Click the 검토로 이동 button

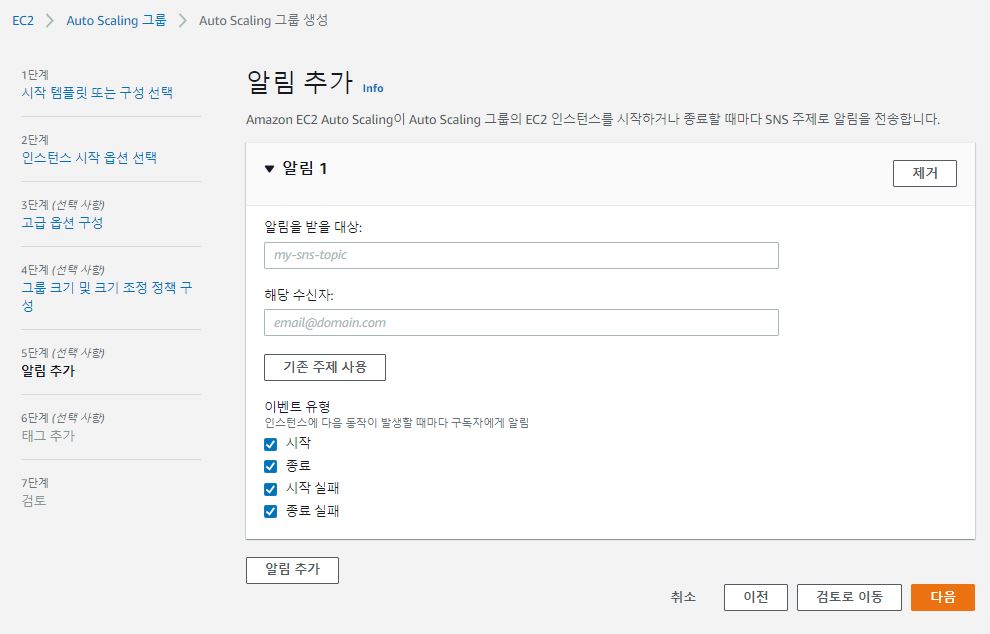tap(849, 597)
